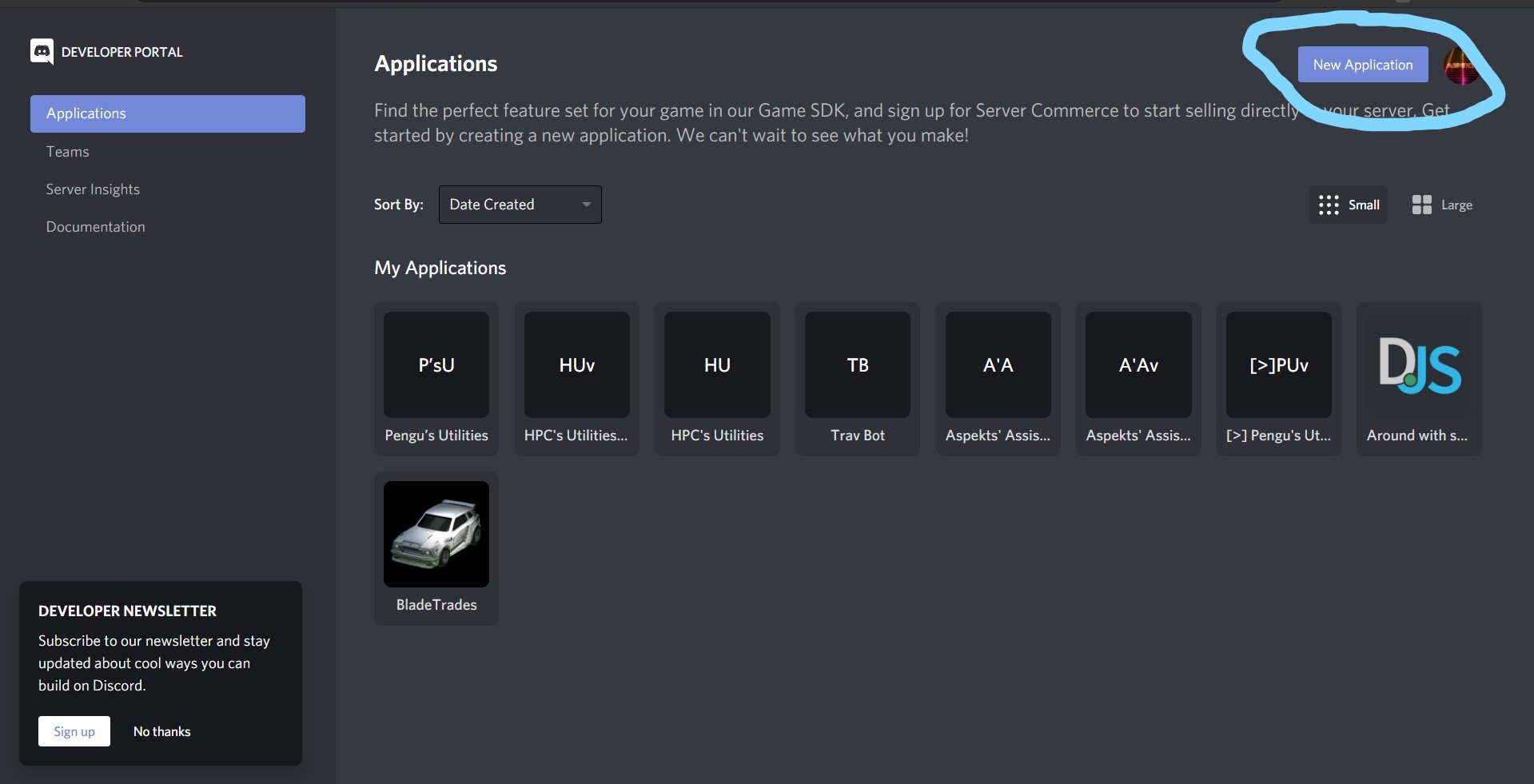
Task: Open the A'A application icon
Action: point(998,365)
